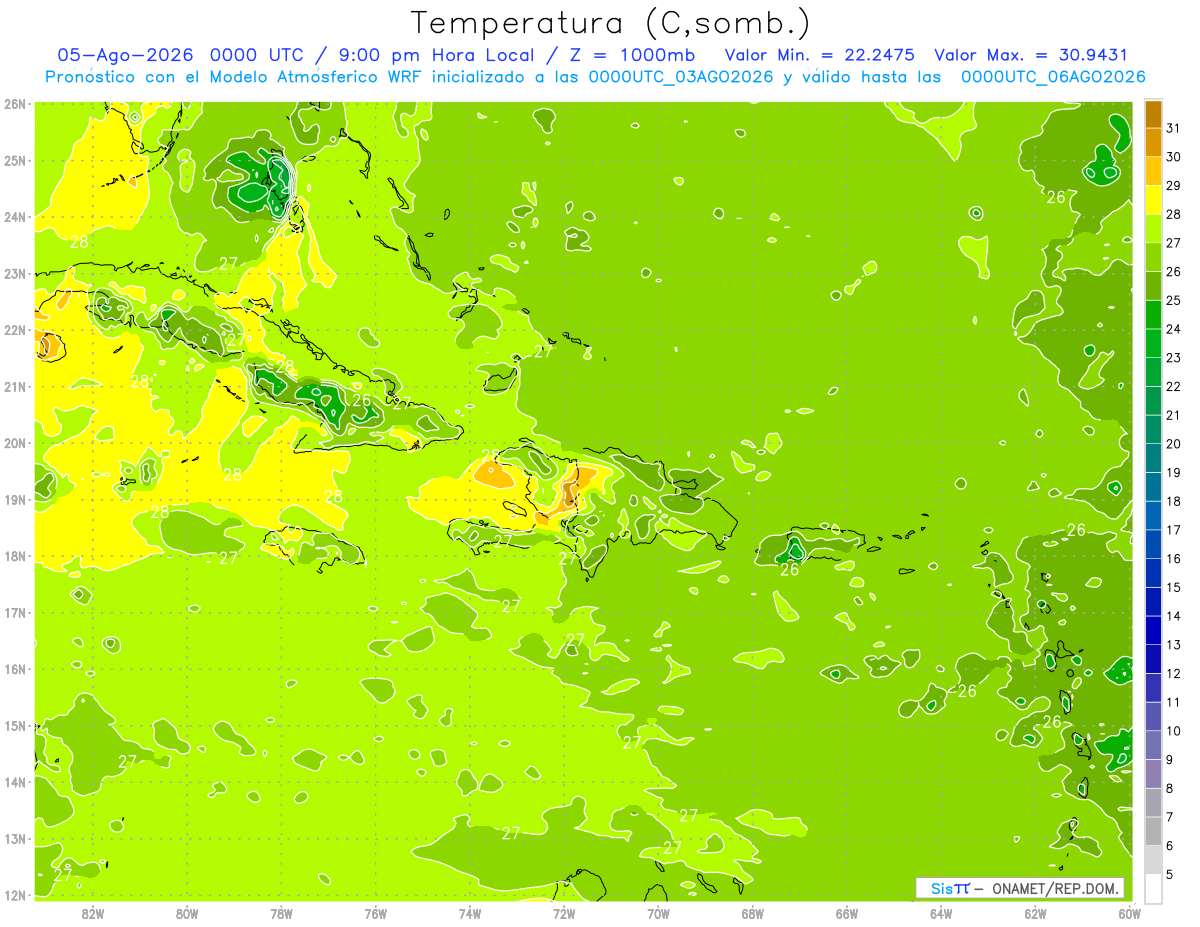Click the longitude axis label "78W"
This screenshot has width=1200, height=927.
[281, 913]
